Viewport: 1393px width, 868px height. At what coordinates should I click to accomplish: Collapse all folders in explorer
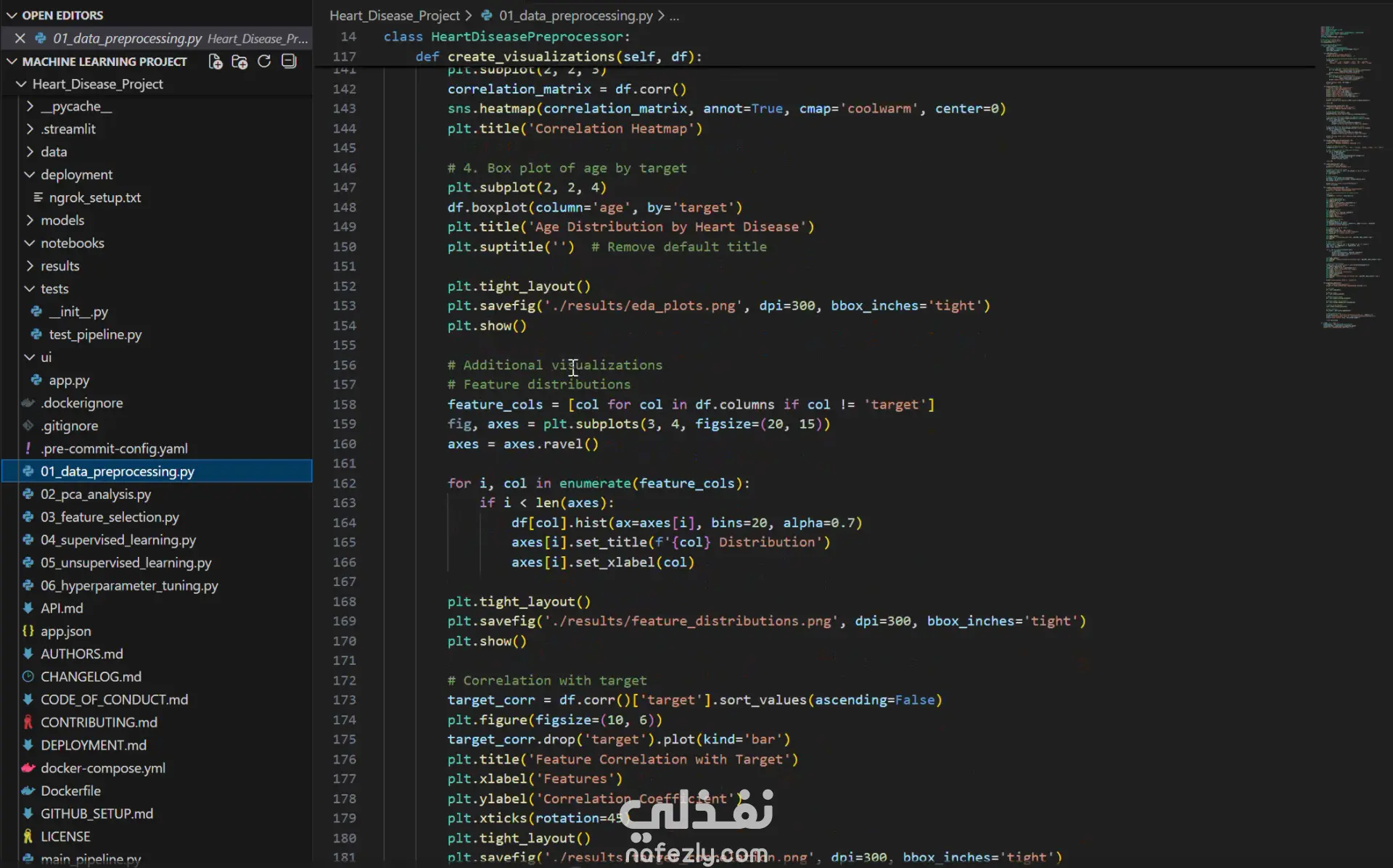point(289,62)
